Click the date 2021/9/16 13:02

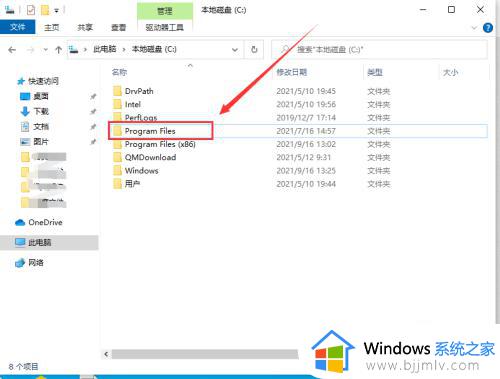[x=306, y=144]
